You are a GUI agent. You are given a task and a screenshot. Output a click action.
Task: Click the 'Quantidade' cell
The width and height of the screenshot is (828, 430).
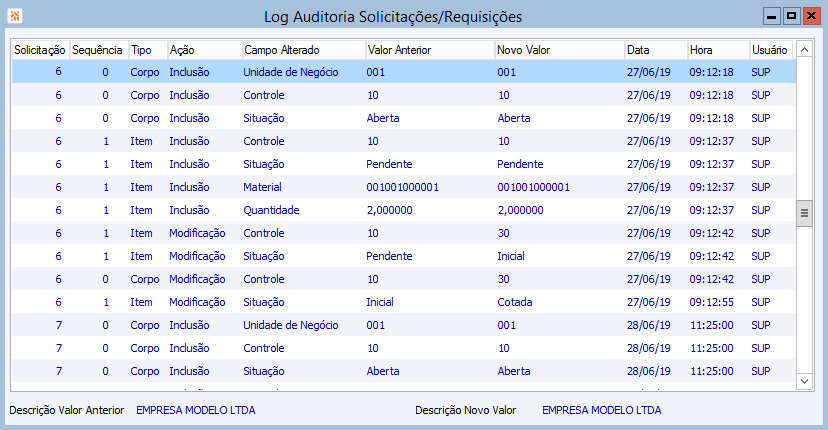click(x=271, y=210)
